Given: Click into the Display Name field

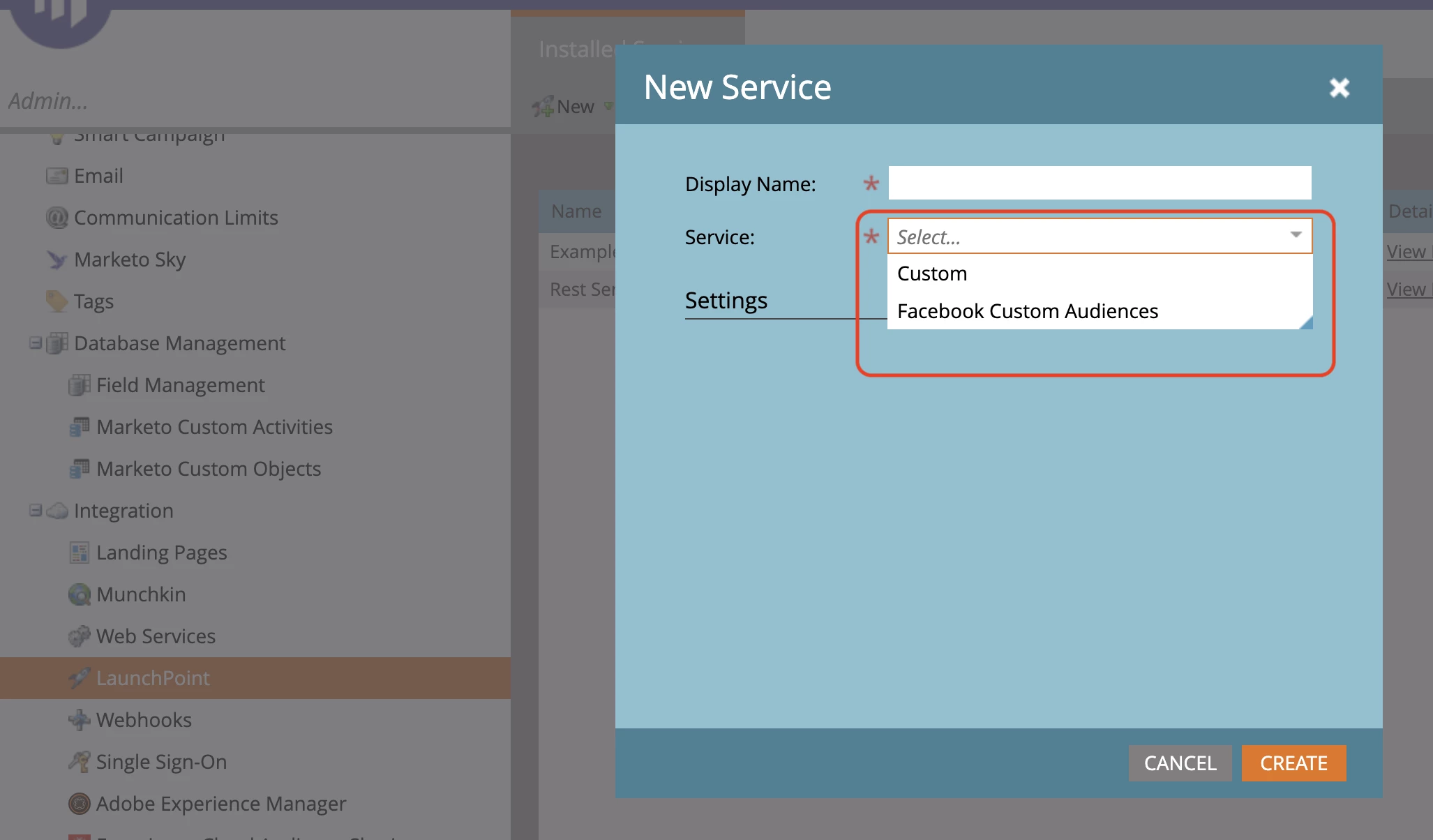Looking at the screenshot, I should pos(1100,183).
